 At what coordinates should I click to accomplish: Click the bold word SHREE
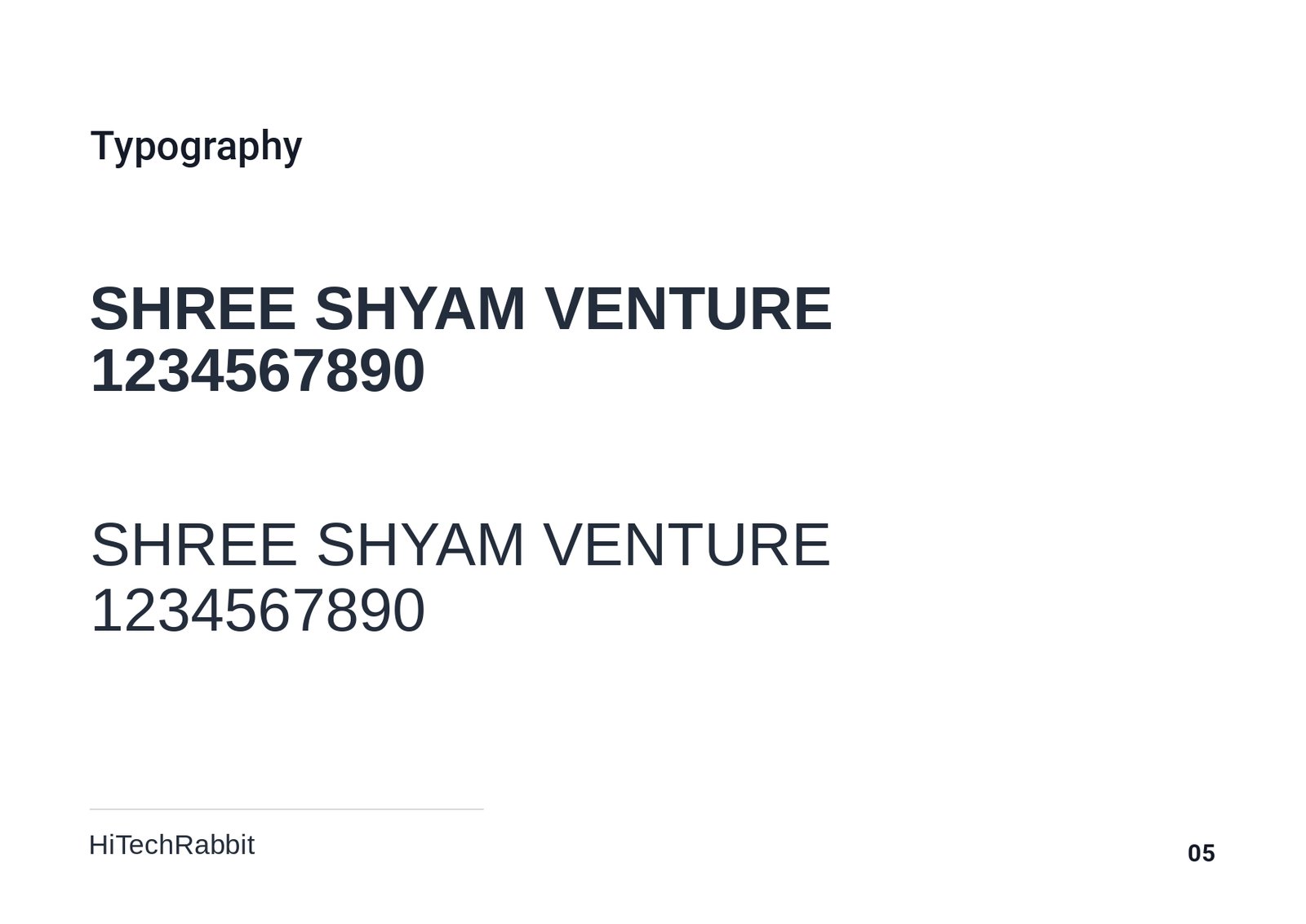point(193,309)
